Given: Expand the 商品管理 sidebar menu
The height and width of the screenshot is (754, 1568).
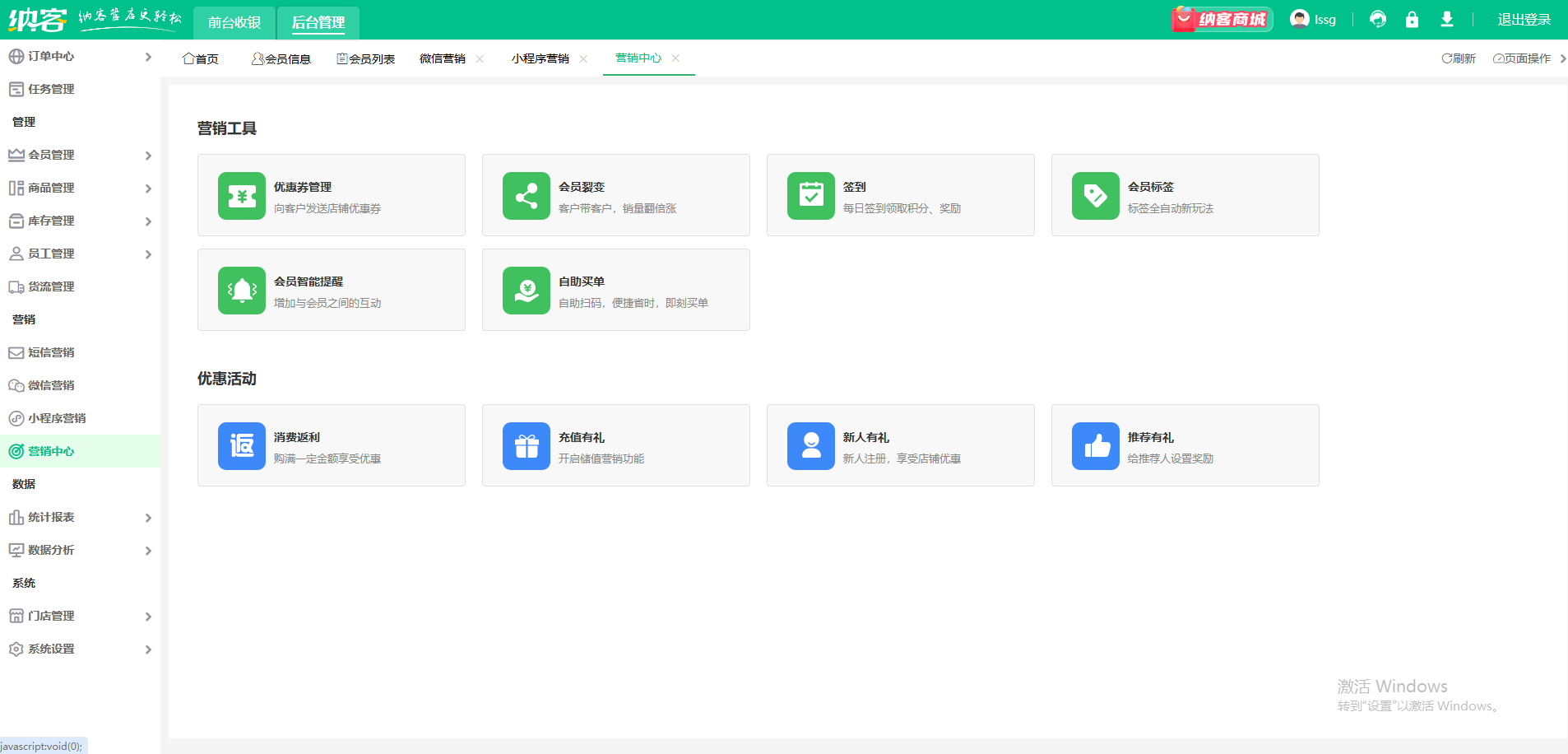Looking at the screenshot, I should 80,188.
